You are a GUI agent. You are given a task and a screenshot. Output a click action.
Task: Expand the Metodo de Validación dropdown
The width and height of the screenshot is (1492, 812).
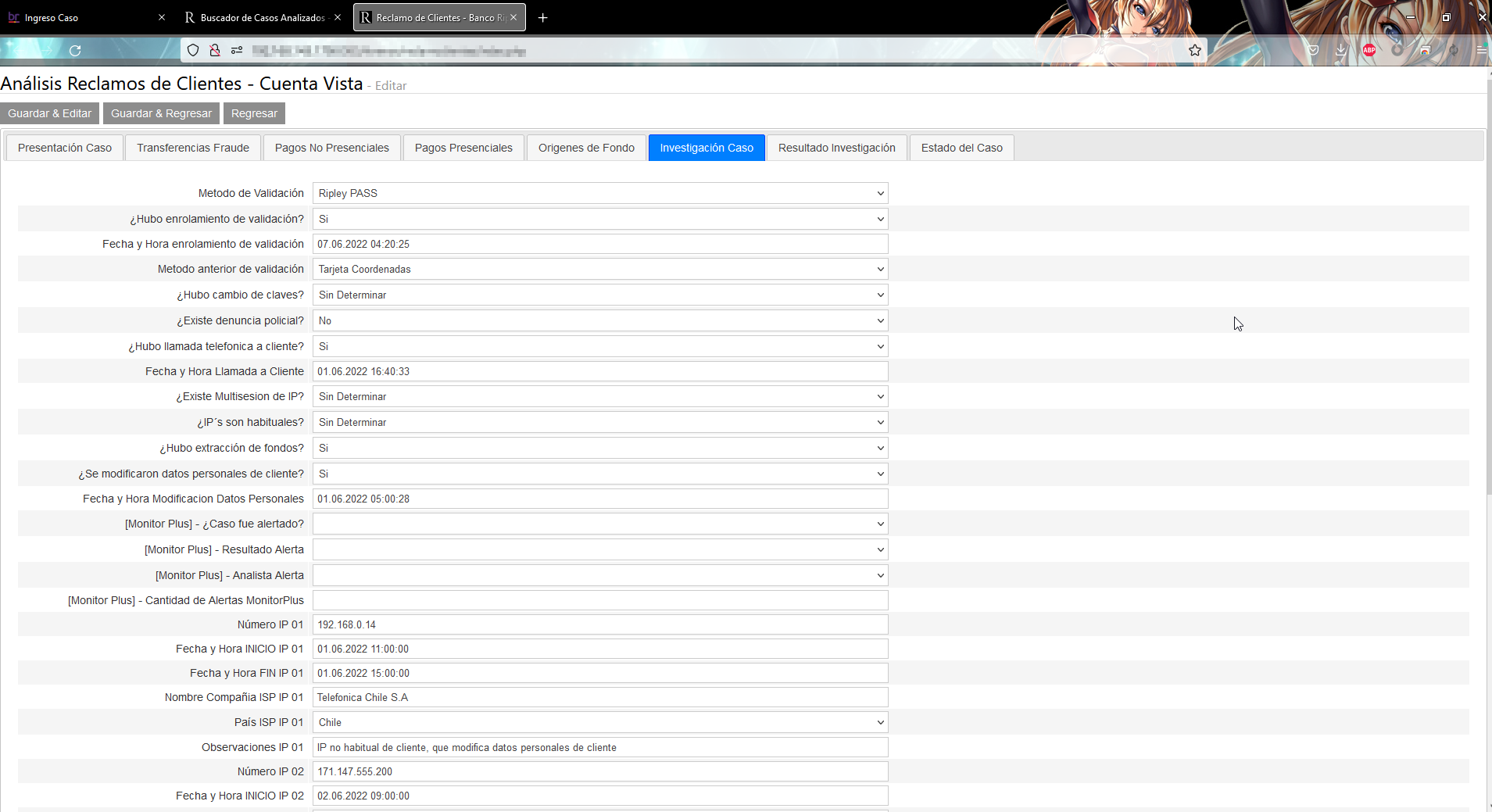[600, 193]
